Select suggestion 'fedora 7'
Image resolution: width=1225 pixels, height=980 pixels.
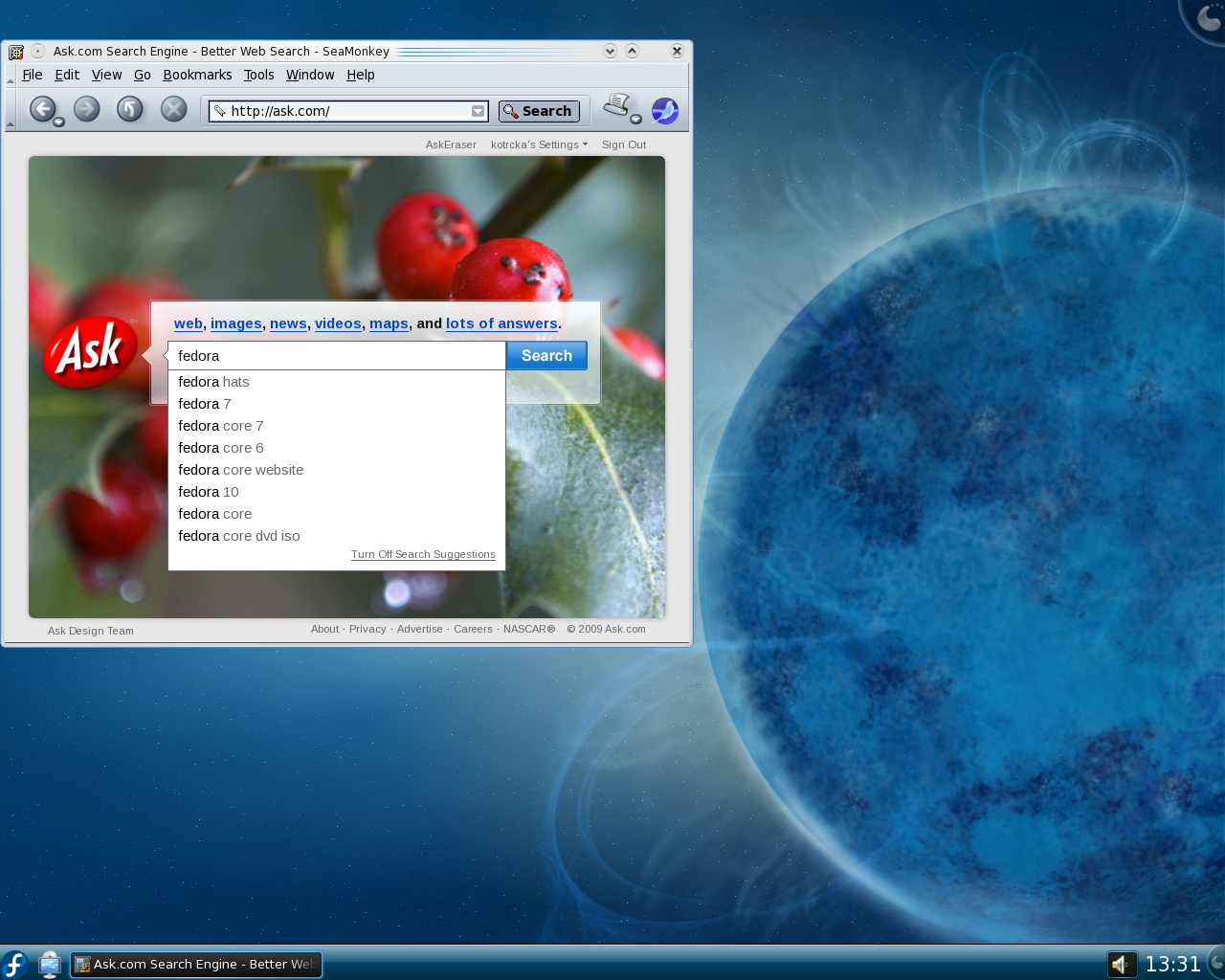coord(337,404)
